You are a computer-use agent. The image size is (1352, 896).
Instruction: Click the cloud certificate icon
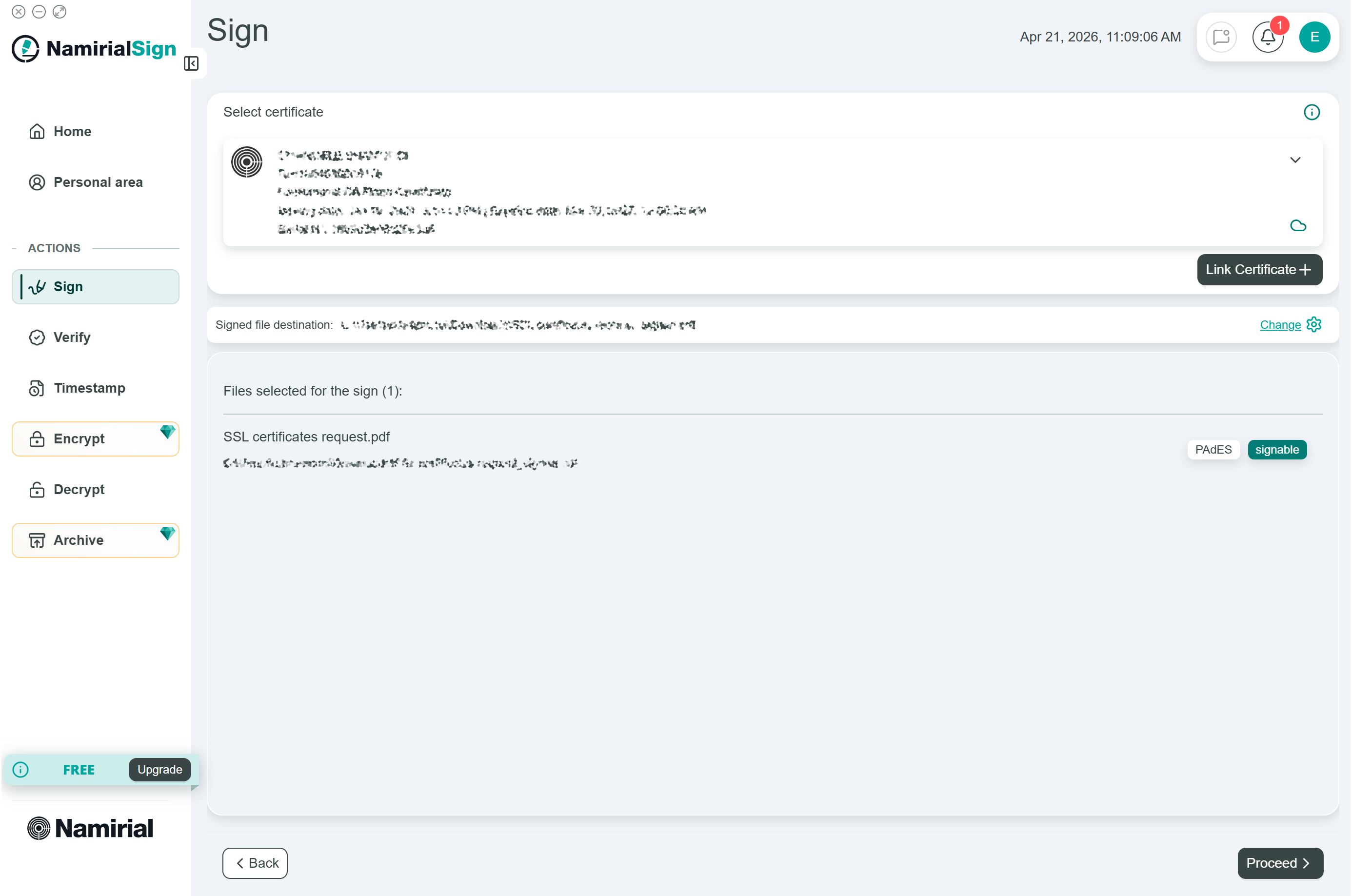point(1297,226)
